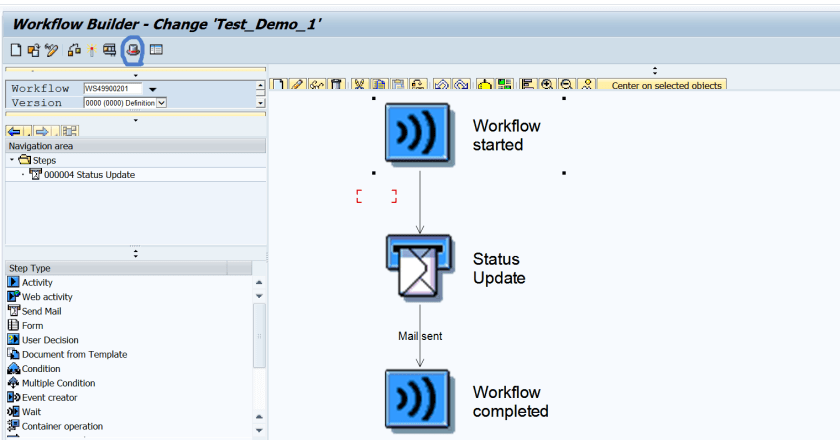Select the Web activity step type

point(47,297)
